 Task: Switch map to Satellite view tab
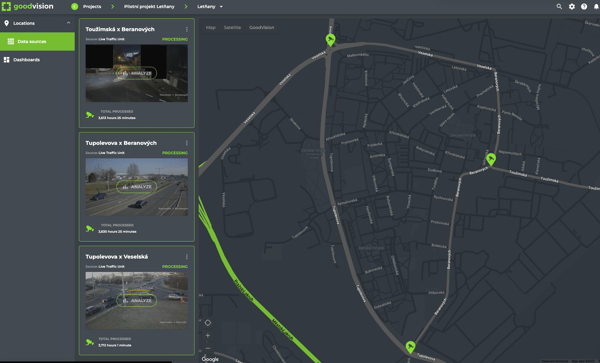(x=232, y=28)
